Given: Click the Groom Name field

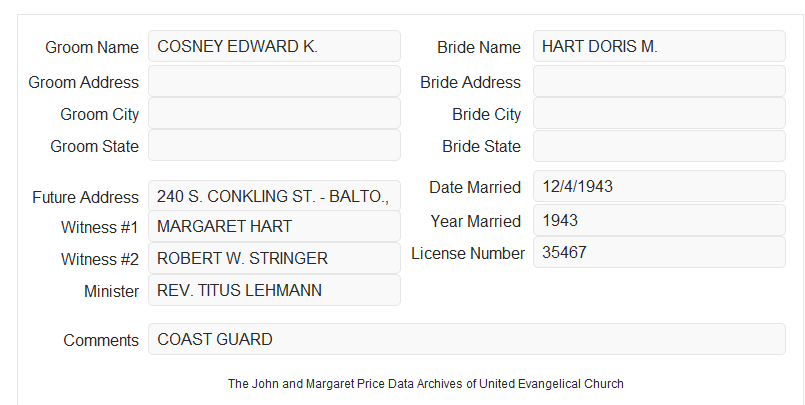Looking at the screenshot, I should click(x=274, y=46).
